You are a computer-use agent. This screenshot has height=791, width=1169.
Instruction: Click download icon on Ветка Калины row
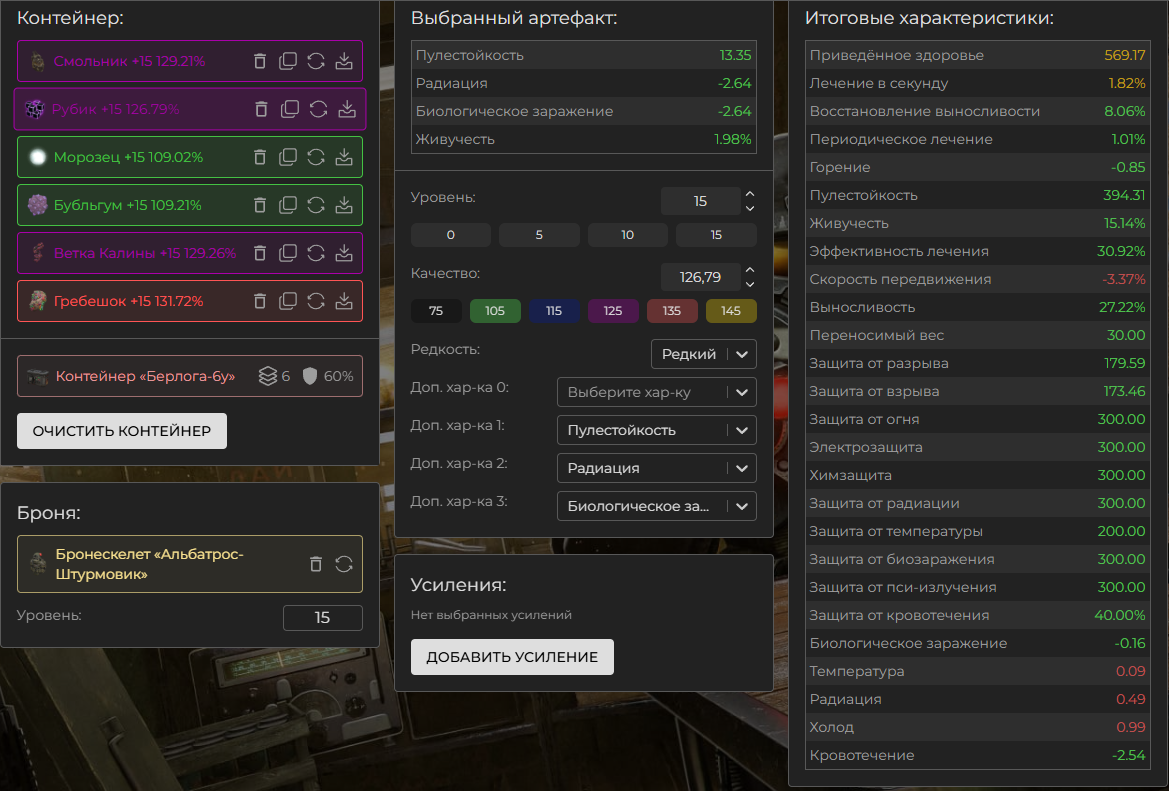tap(344, 253)
